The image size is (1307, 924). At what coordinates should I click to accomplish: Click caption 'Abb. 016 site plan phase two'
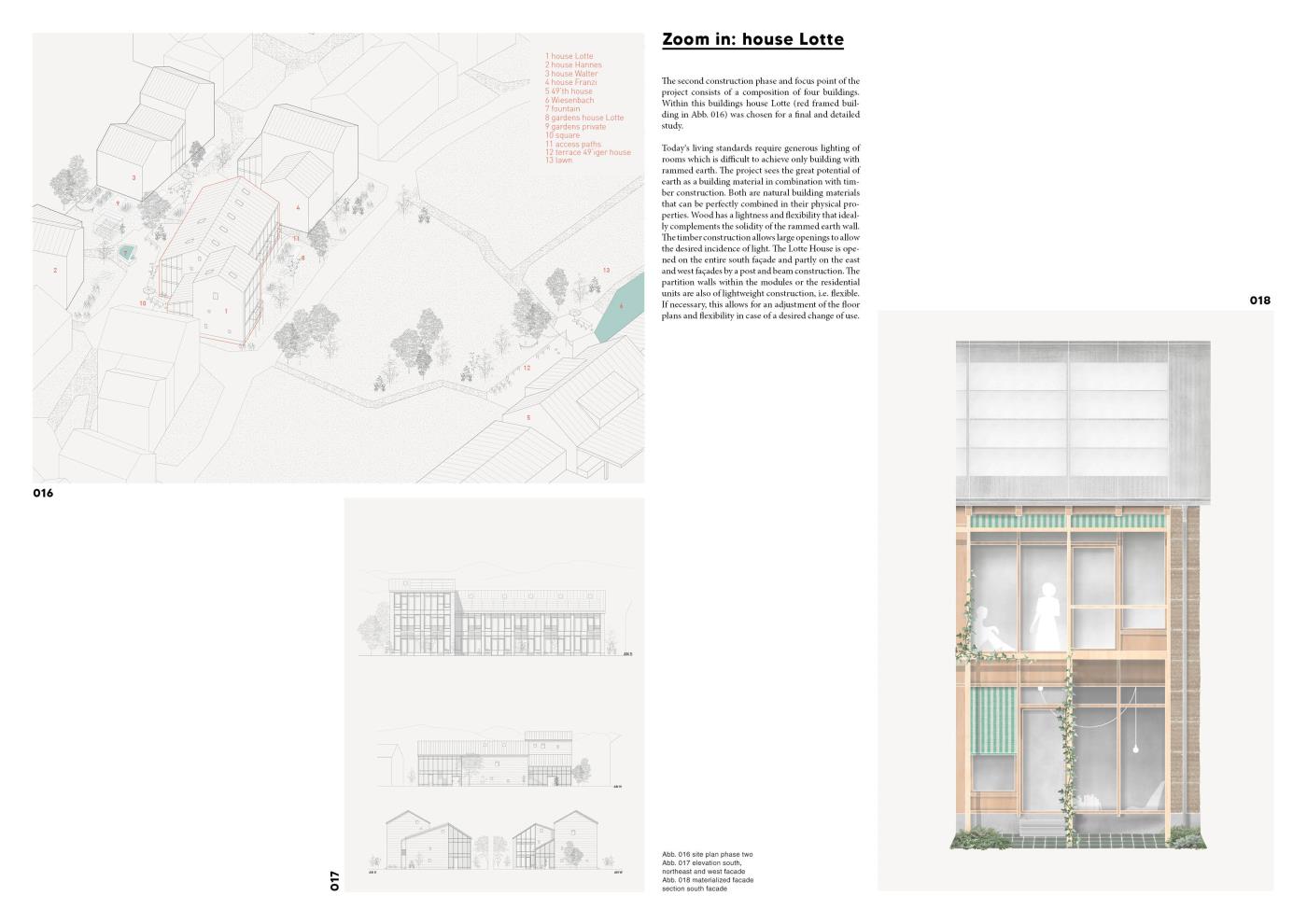click(x=707, y=855)
